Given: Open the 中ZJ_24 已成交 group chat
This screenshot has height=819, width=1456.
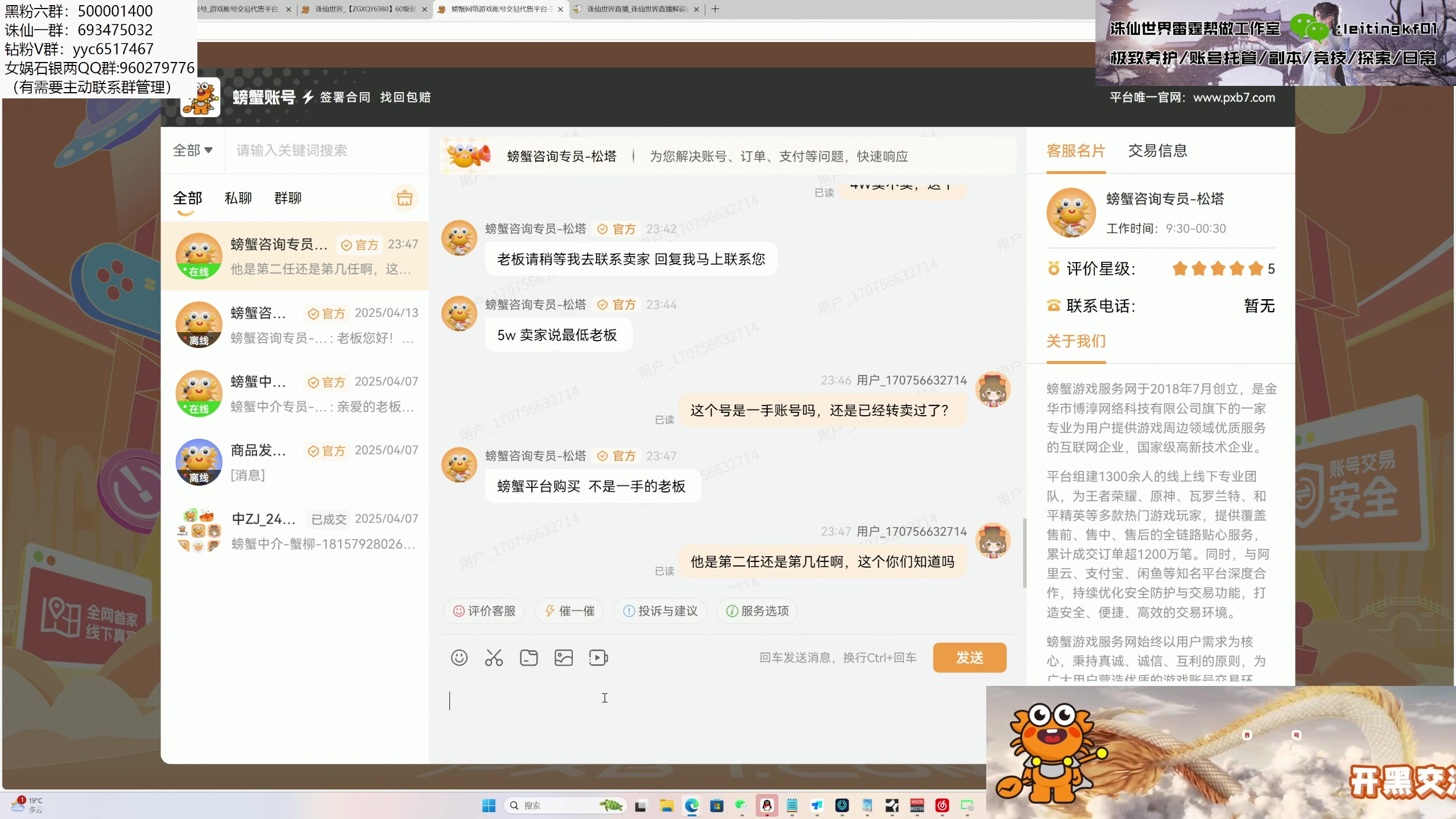Looking at the screenshot, I should pos(295,531).
